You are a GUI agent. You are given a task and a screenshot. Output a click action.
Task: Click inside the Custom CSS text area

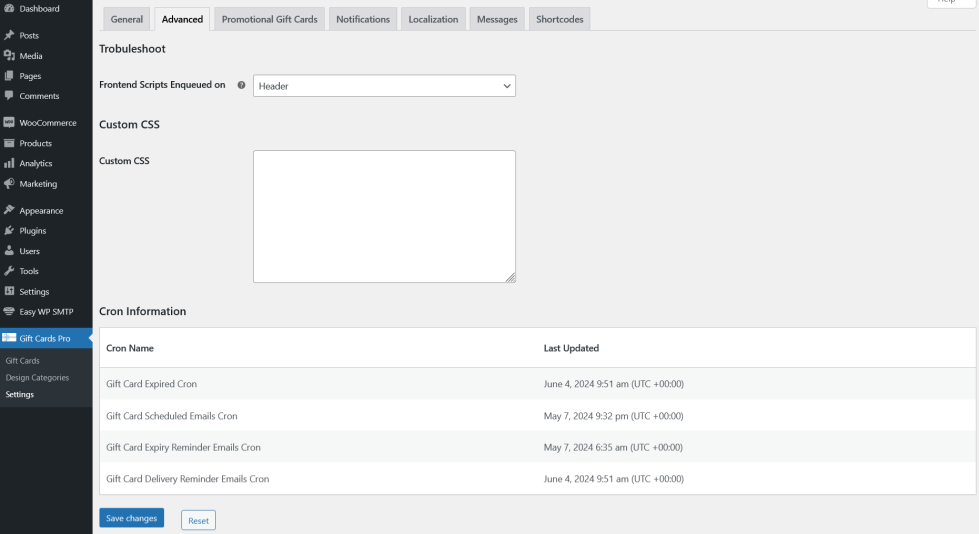(x=384, y=216)
